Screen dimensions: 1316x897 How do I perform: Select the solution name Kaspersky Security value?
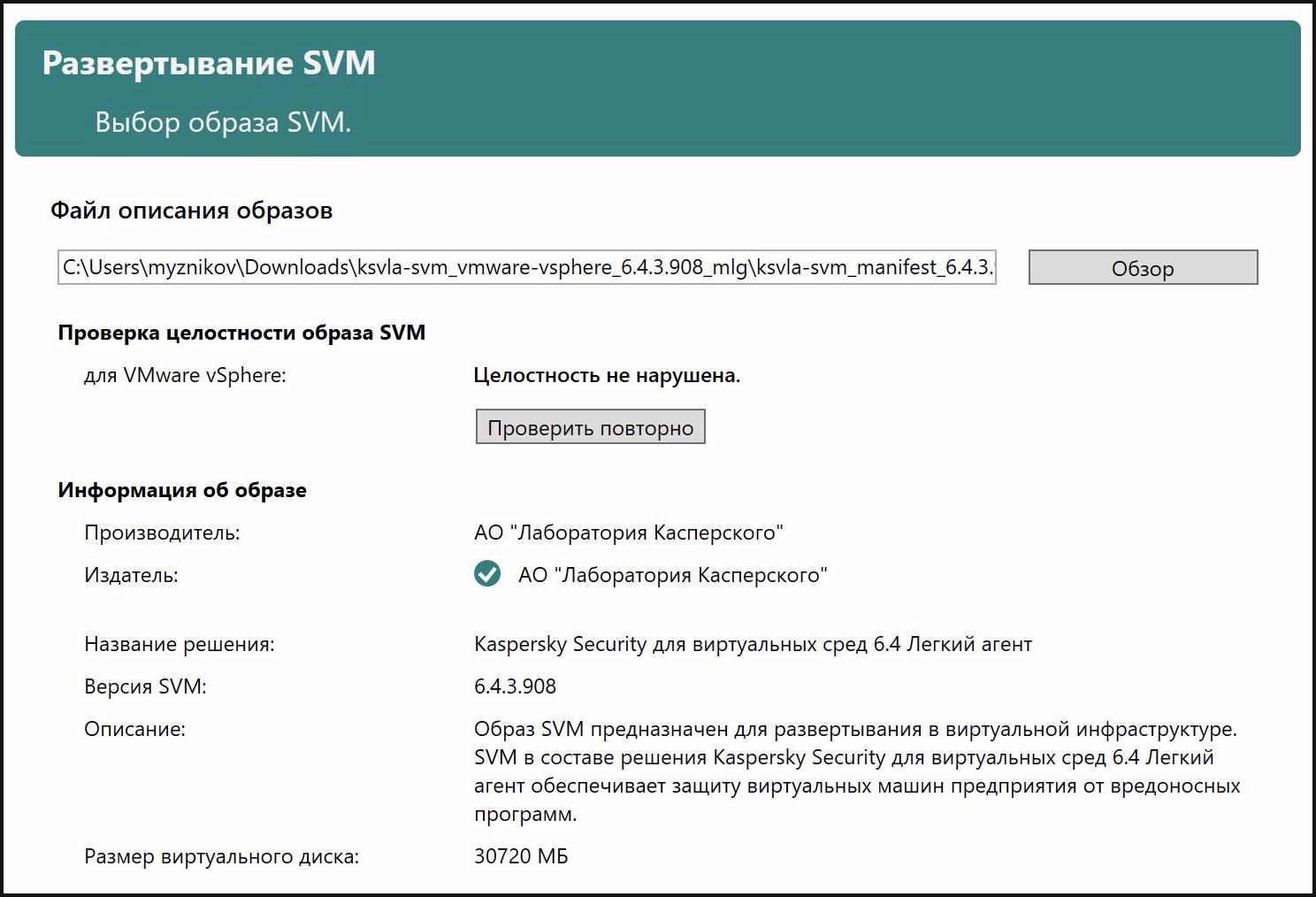coord(753,644)
